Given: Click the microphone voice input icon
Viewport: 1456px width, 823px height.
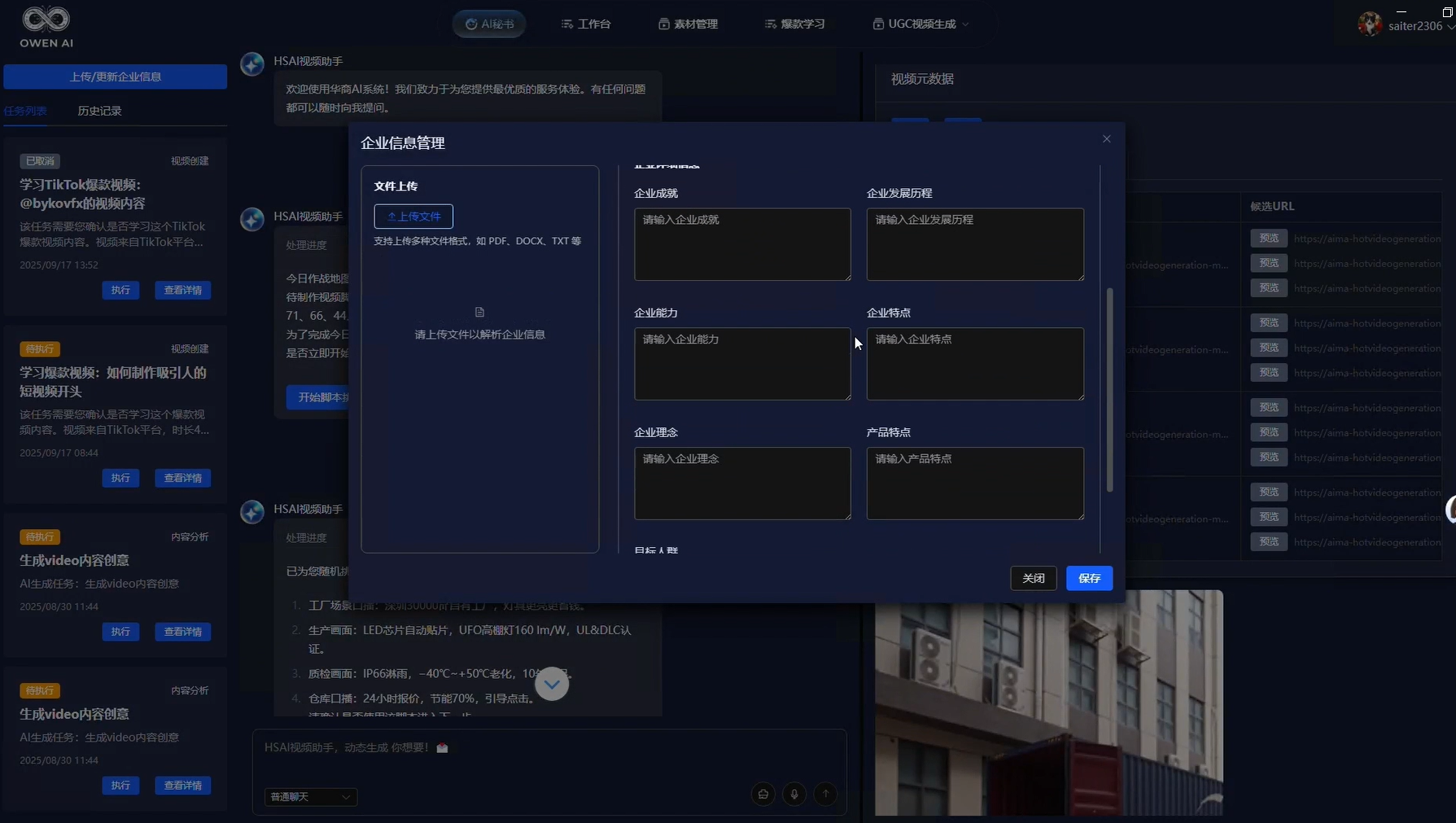Looking at the screenshot, I should [794, 794].
